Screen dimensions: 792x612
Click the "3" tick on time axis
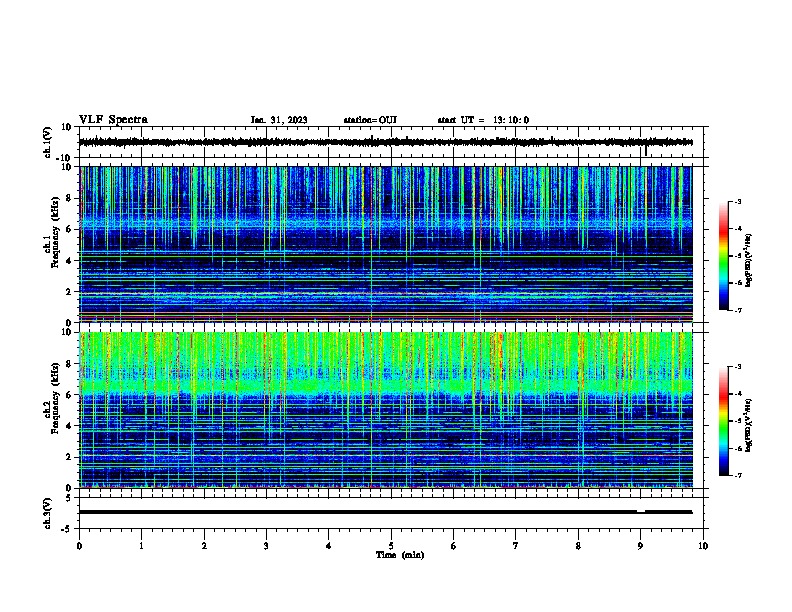tap(266, 546)
